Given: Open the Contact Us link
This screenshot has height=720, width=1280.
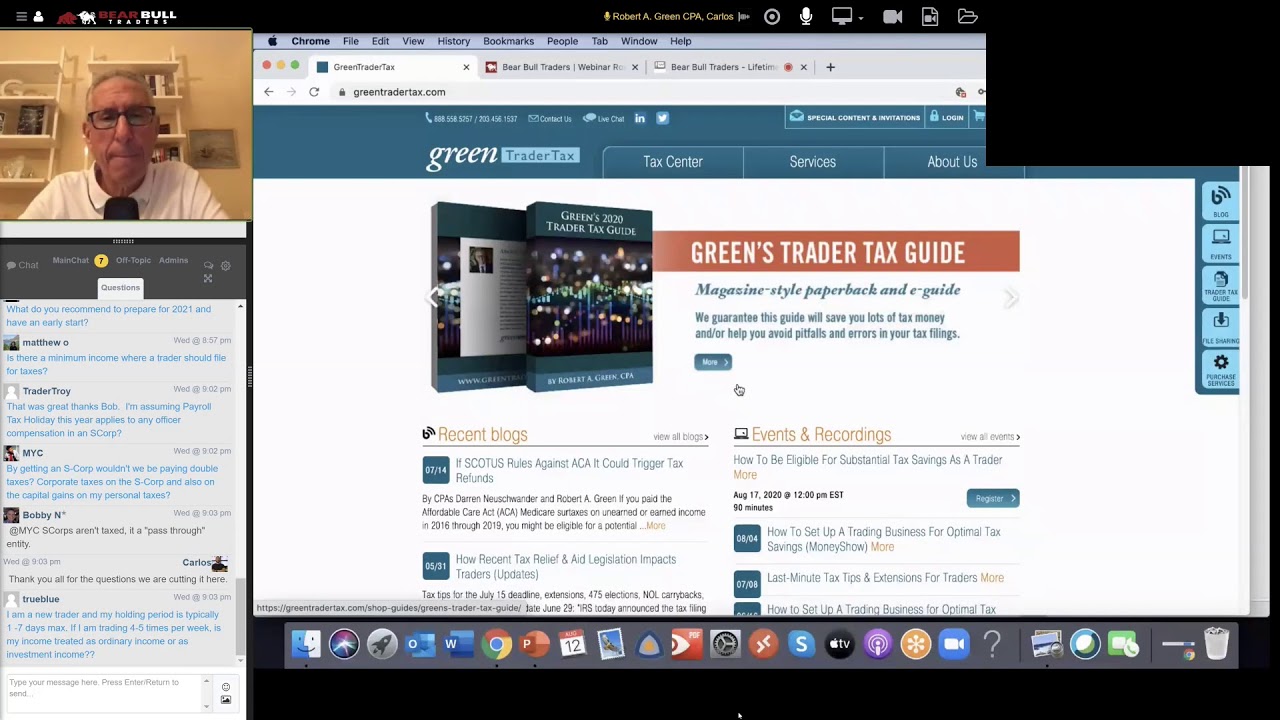Looking at the screenshot, I should [x=550, y=118].
